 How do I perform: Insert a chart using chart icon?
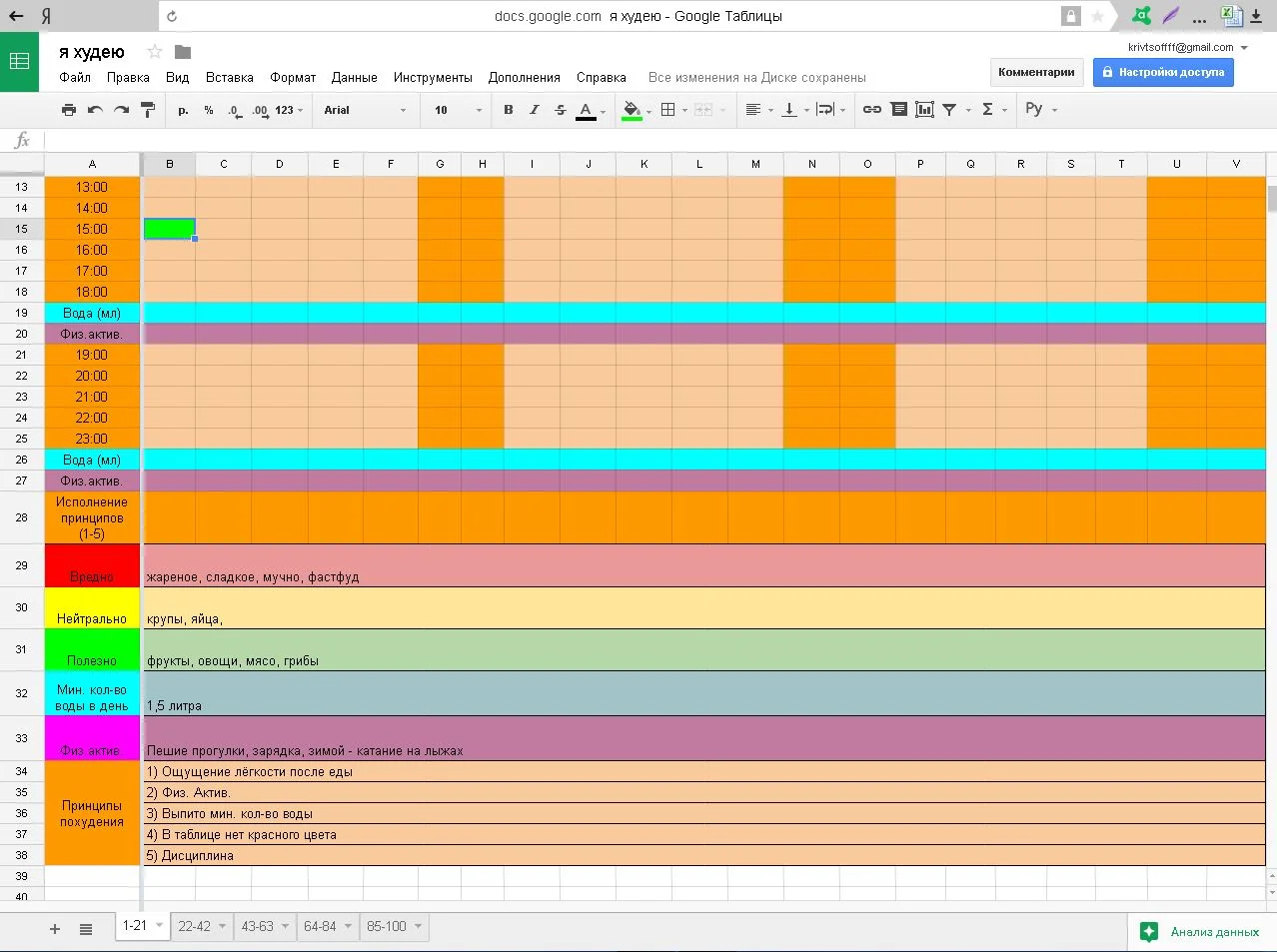(924, 110)
